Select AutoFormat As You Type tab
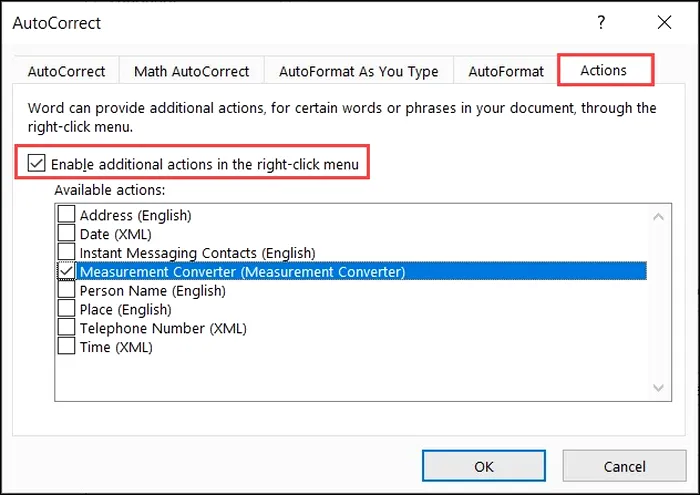700x495 pixels. [x=358, y=72]
